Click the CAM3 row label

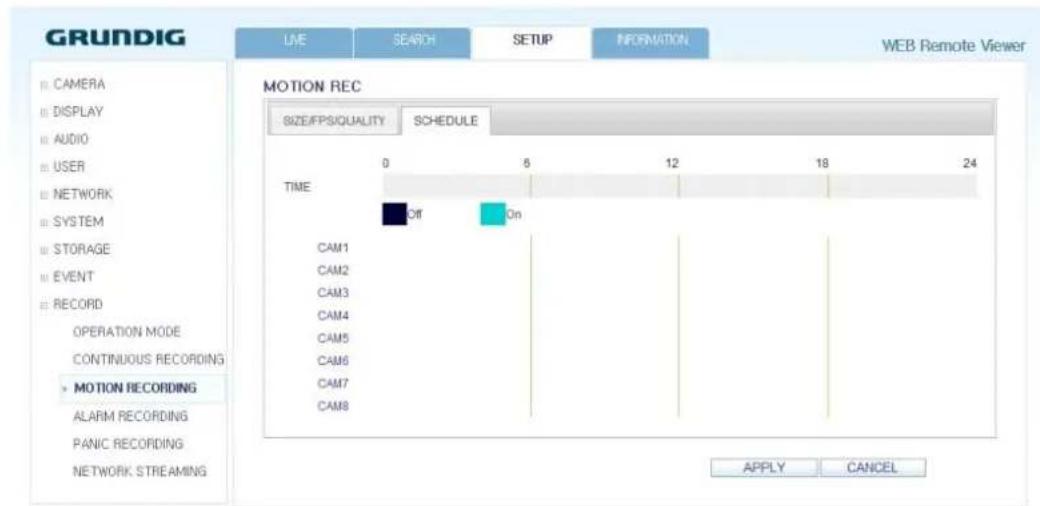point(334,293)
